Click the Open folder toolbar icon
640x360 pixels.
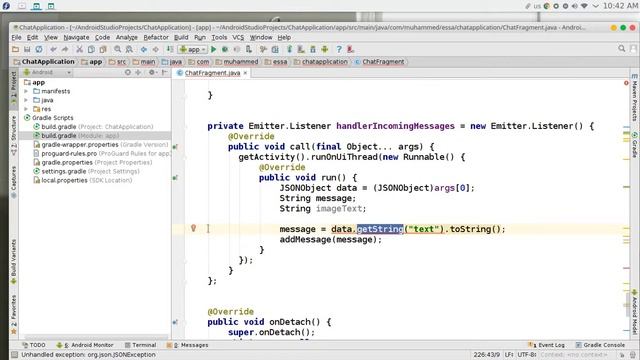click(16, 49)
